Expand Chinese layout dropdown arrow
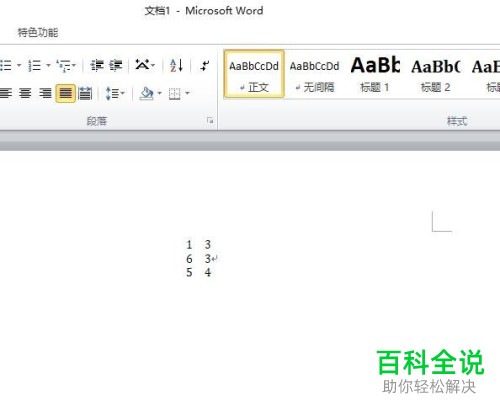 pos(153,65)
